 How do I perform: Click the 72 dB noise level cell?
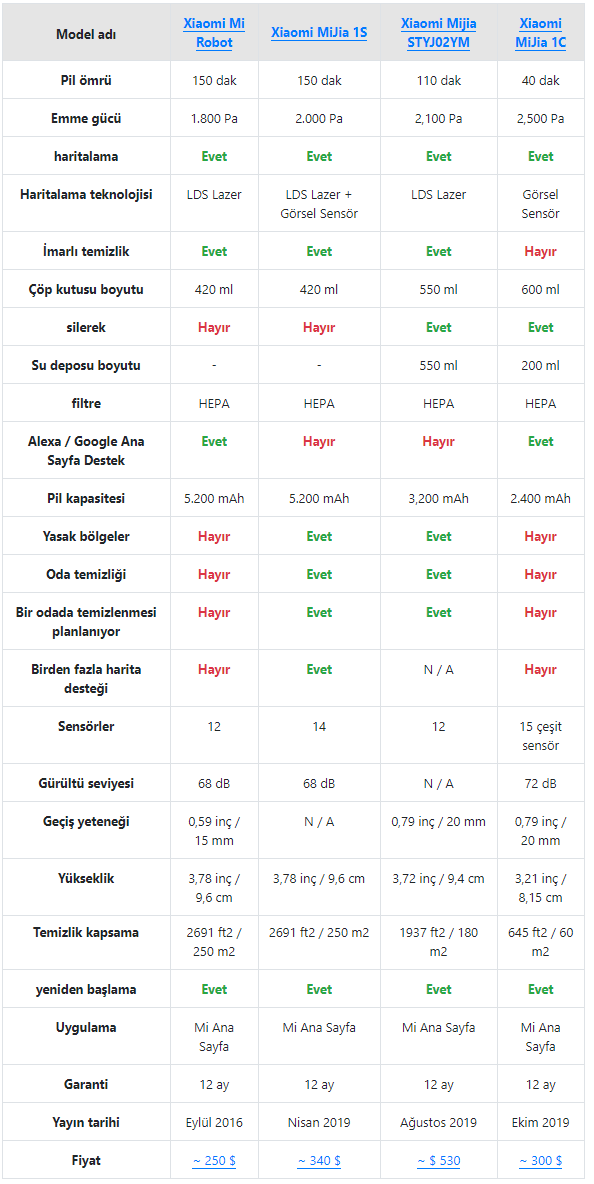540,783
